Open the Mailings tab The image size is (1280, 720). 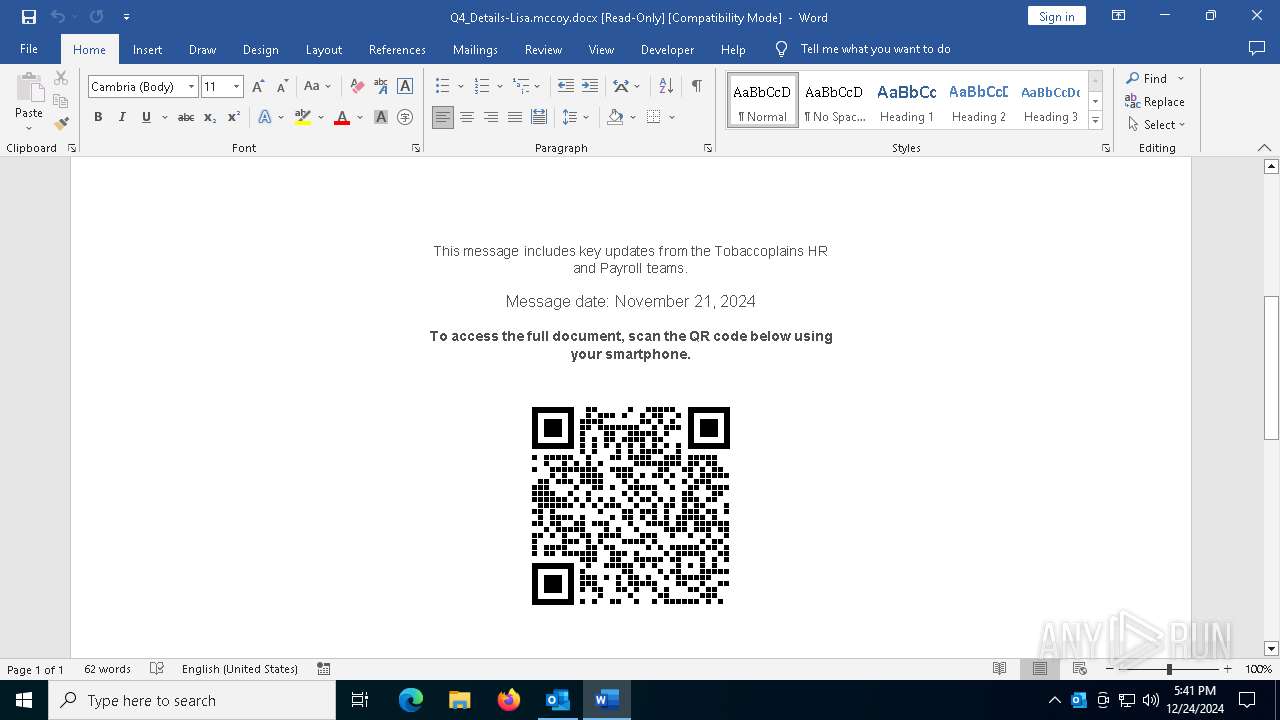click(475, 49)
